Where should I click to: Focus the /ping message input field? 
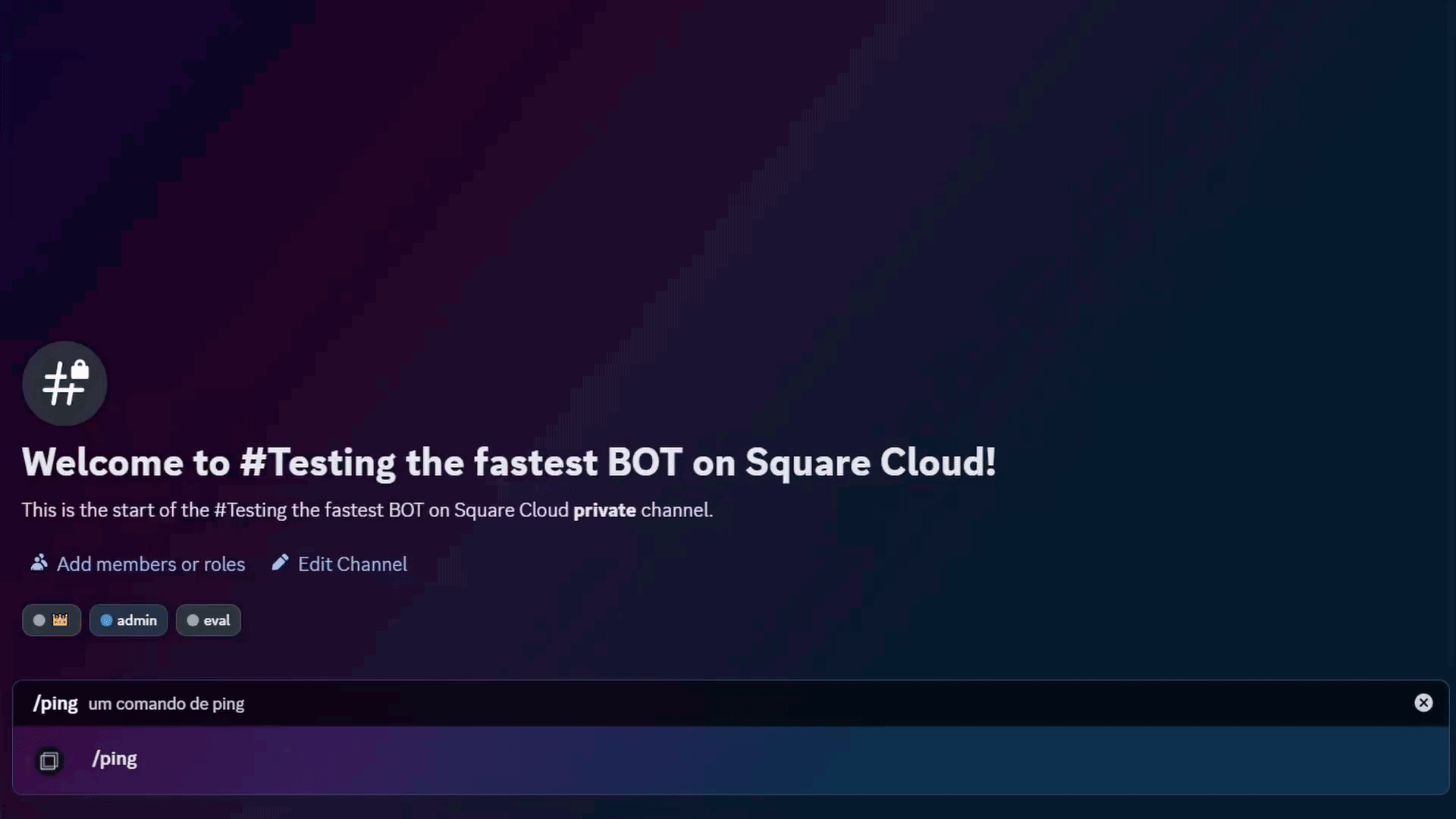(731, 761)
